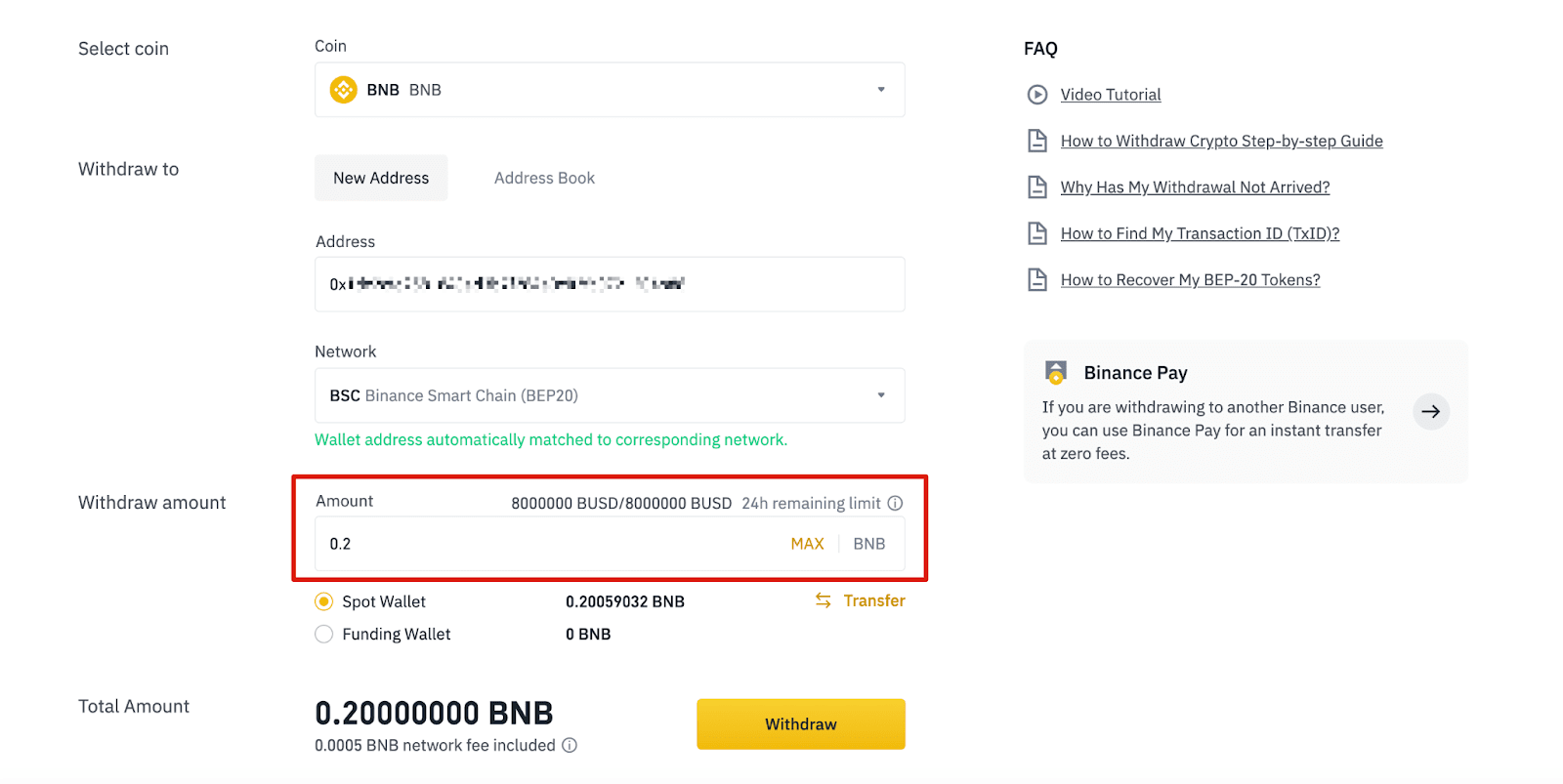Click document icon beside Recover BEP-20 Tokens

(1037, 280)
